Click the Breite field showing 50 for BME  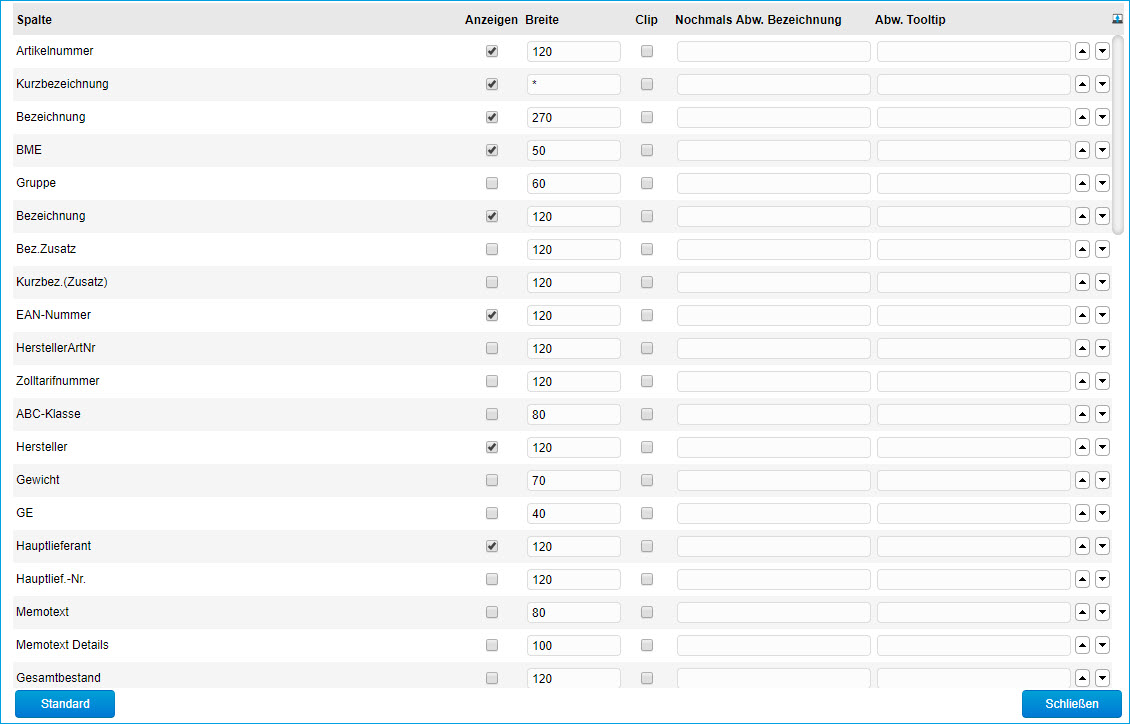573,150
